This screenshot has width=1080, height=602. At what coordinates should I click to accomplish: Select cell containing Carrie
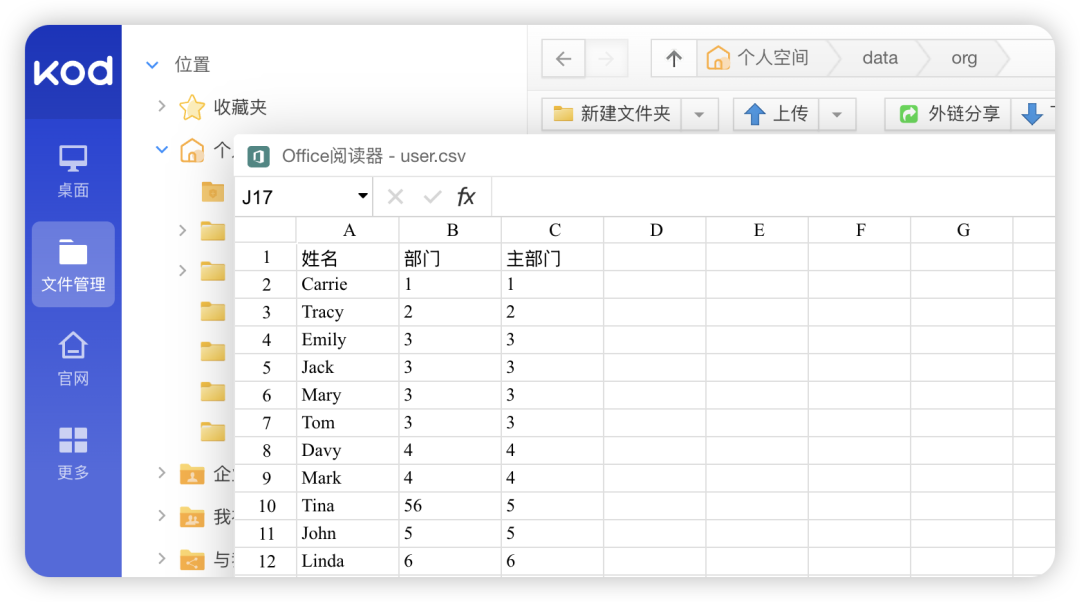pos(348,284)
